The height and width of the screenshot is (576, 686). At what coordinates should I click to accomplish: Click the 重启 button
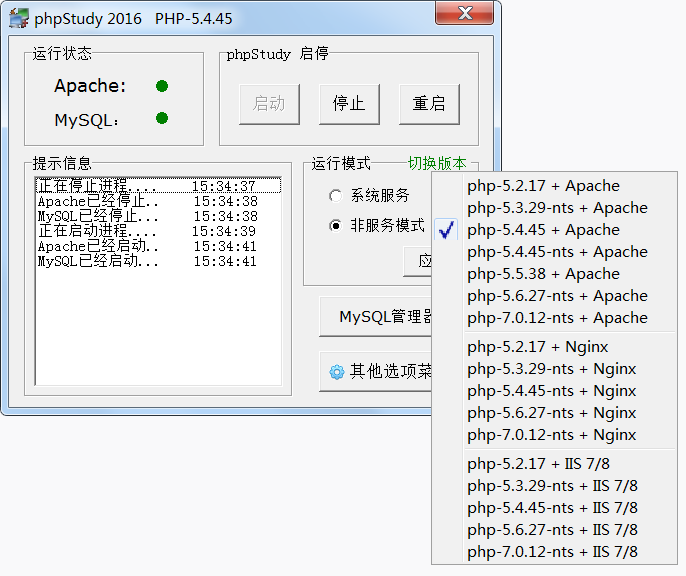point(429,105)
